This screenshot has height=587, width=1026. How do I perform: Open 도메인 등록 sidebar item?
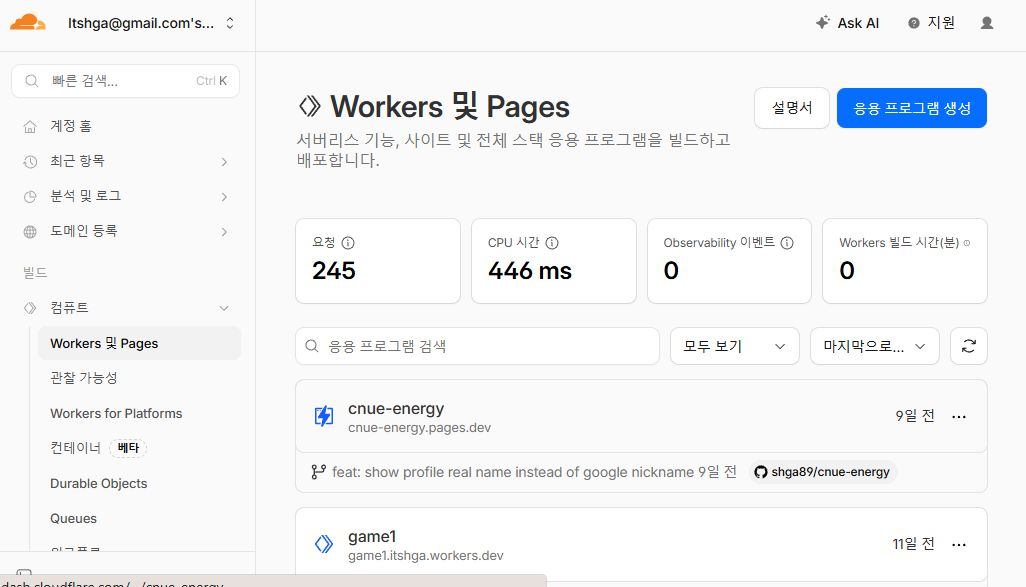(x=84, y=231)
